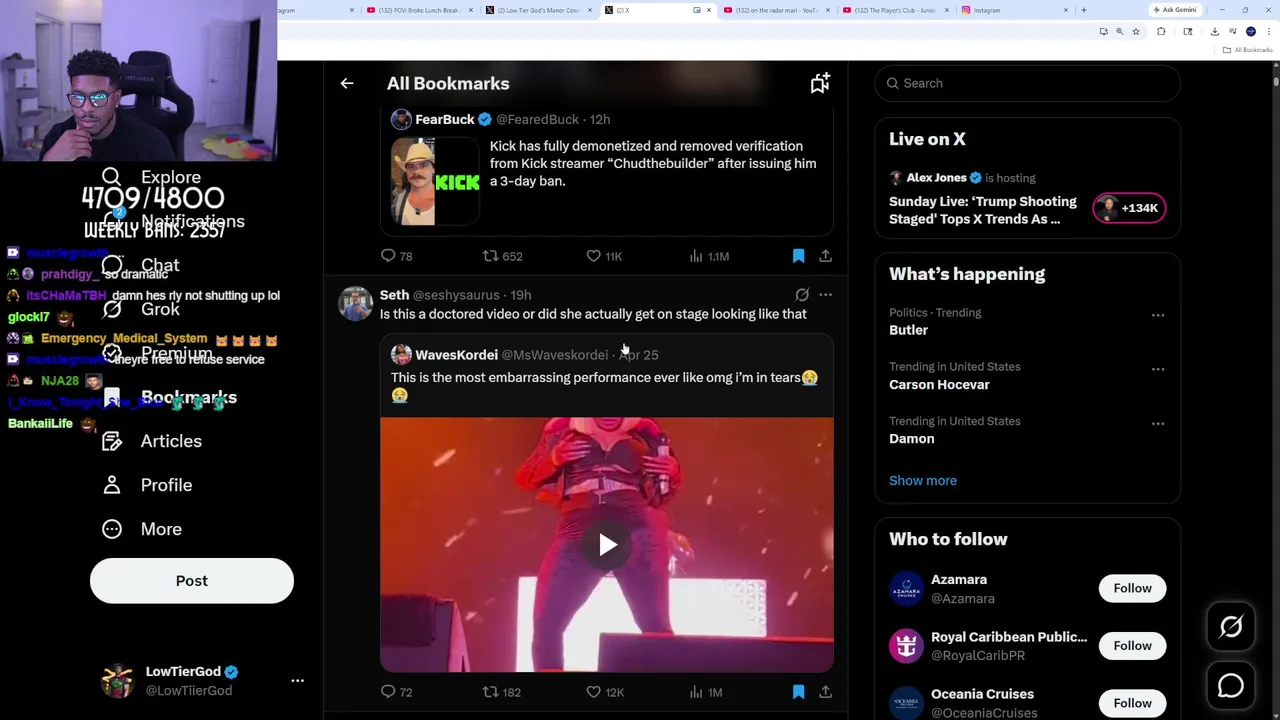Open the browser All Bookmarks folder
The height and width of the screenshot is (720, 1280).
click(1250, 49)
